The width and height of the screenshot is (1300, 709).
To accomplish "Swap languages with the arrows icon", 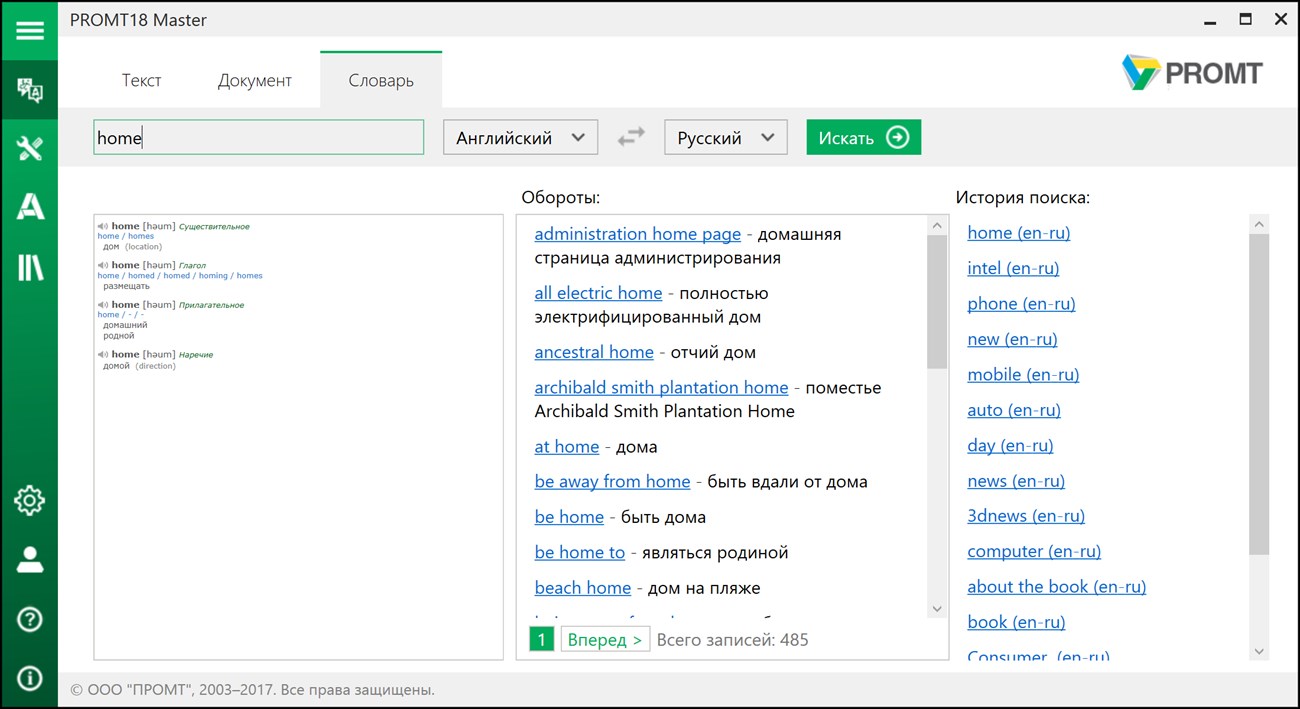I will [x=631, y=138].
